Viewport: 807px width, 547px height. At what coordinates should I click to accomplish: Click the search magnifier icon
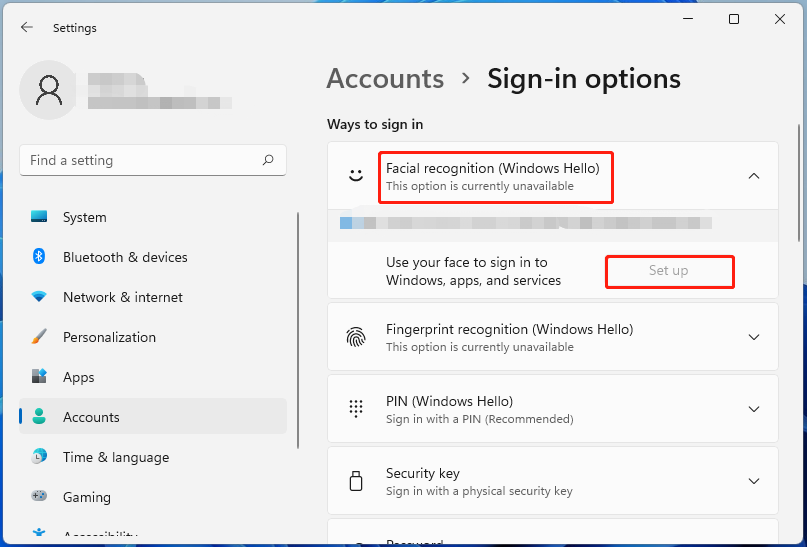pos(268,160)
